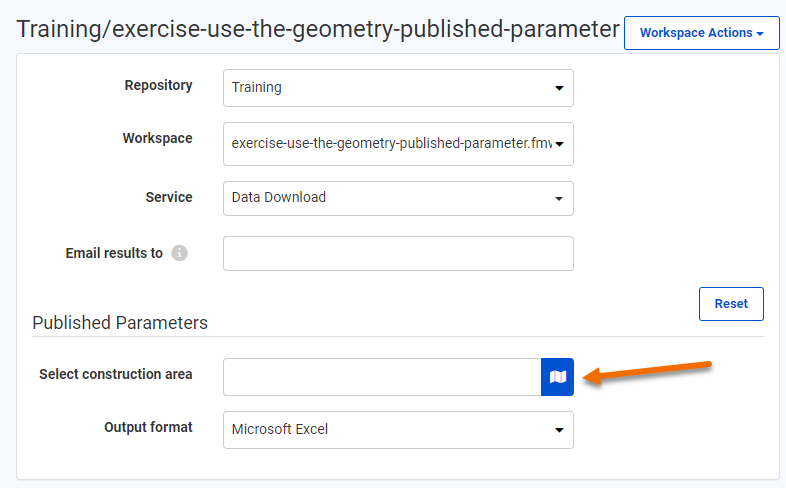Expand the Repository dropdown showing Training
The image size is (786, 488).
(x=398, y=87)
